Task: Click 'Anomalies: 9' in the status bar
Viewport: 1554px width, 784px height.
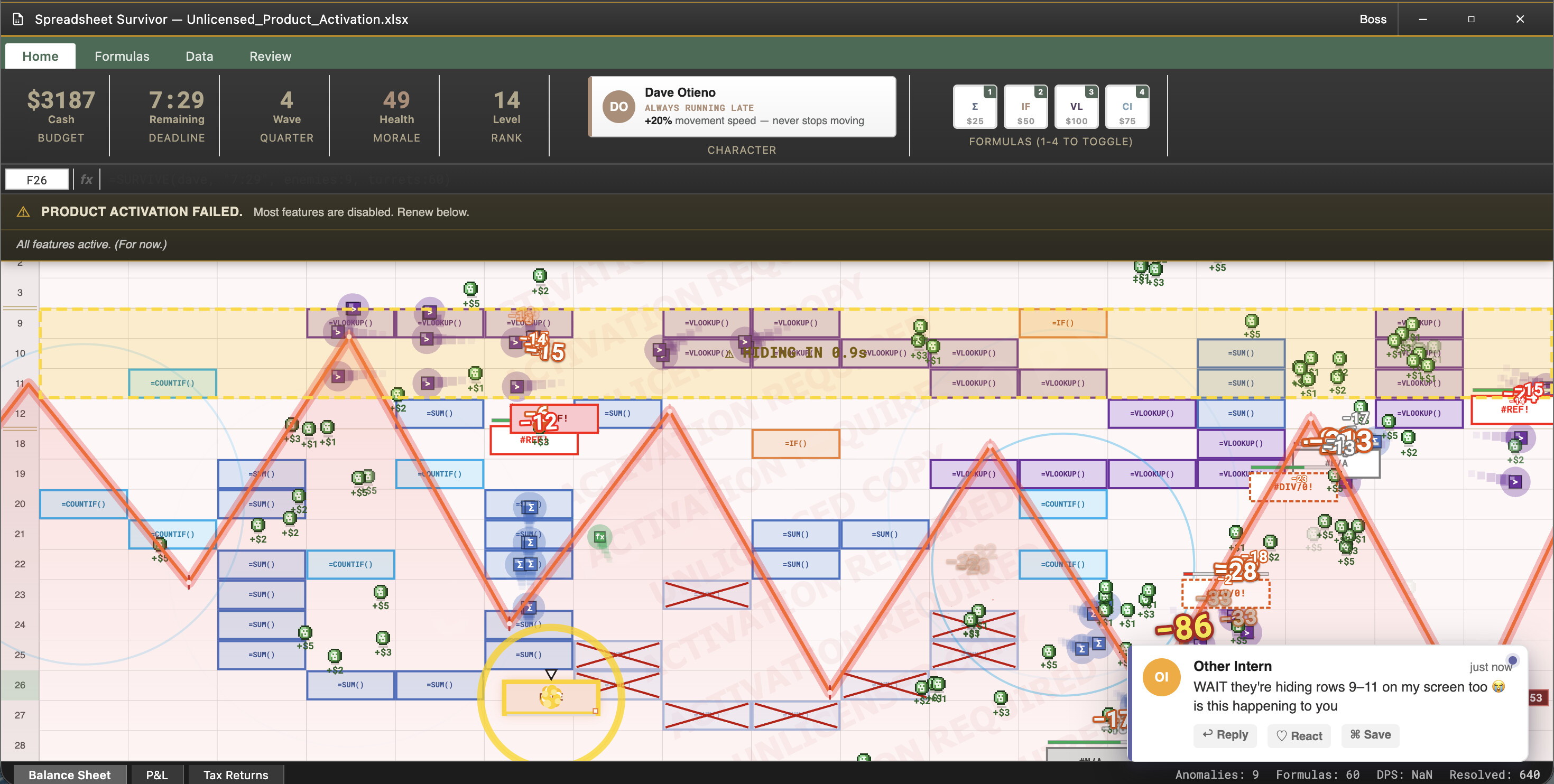Action: tap(1217, 774)
